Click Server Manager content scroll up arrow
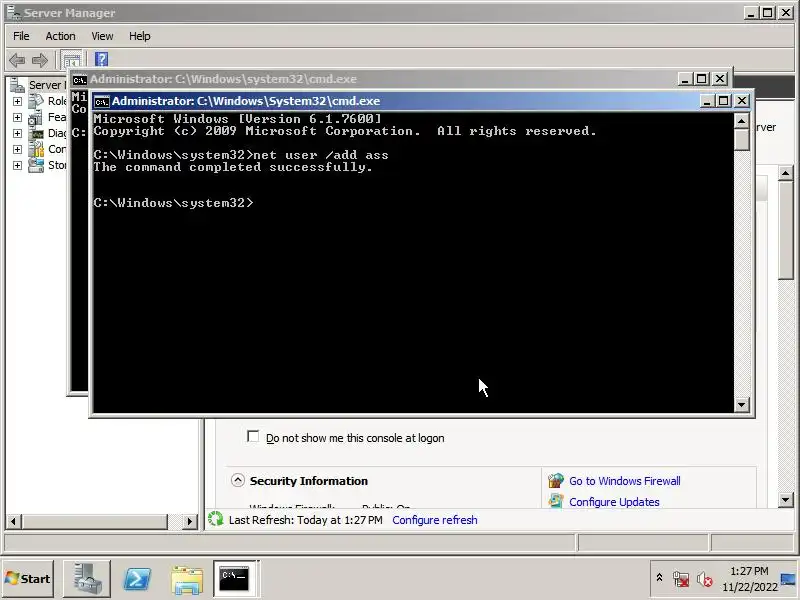Viewport: 800px width, 600px height. pos(786,173)
